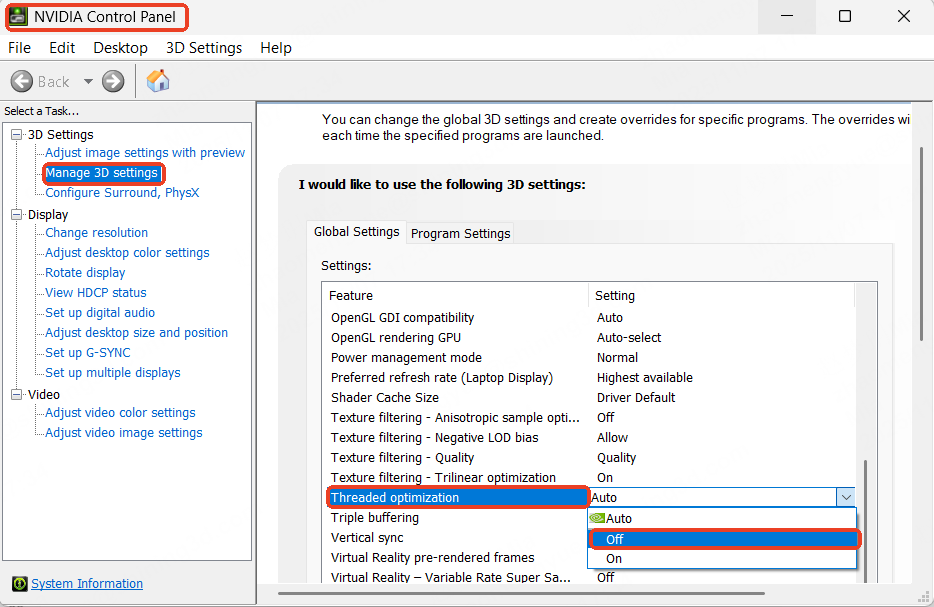Select Texture filtering Trilinear optimization row
Image resolution: width=934 pixels, height=607 pixels.
[x=591, y=477]
